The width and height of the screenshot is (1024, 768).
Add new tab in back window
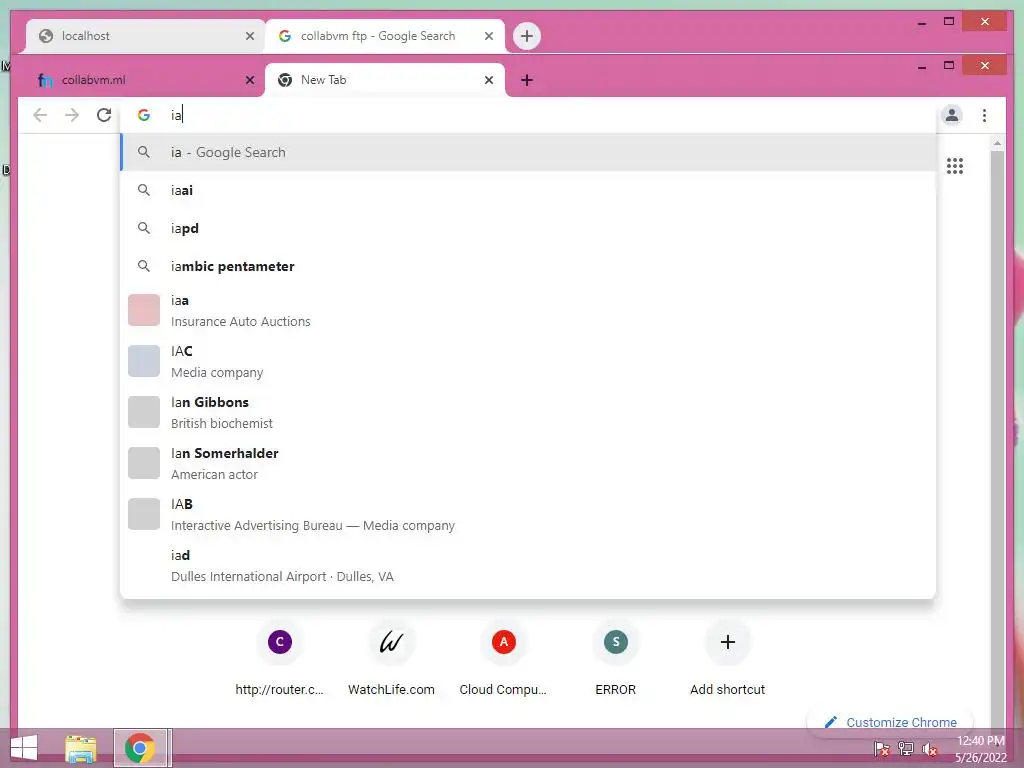(x=526, y=36)
